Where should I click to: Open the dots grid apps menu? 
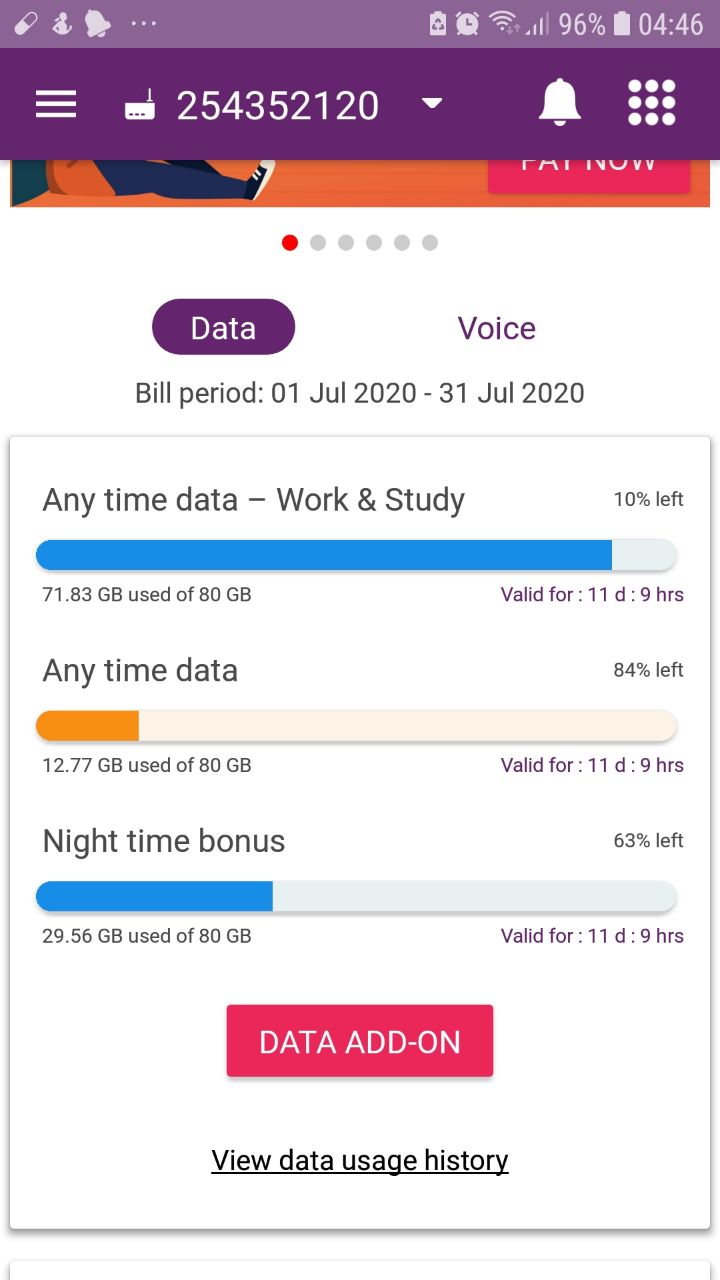651,103
